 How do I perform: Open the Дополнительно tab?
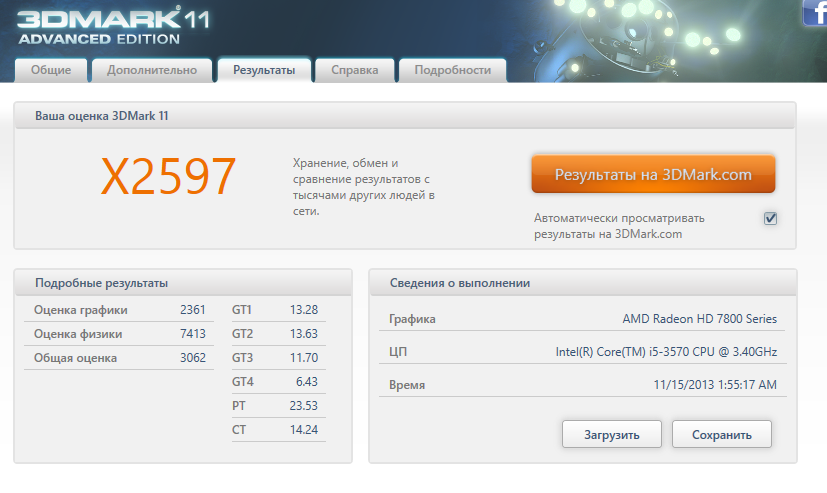[x=152, y=70]
